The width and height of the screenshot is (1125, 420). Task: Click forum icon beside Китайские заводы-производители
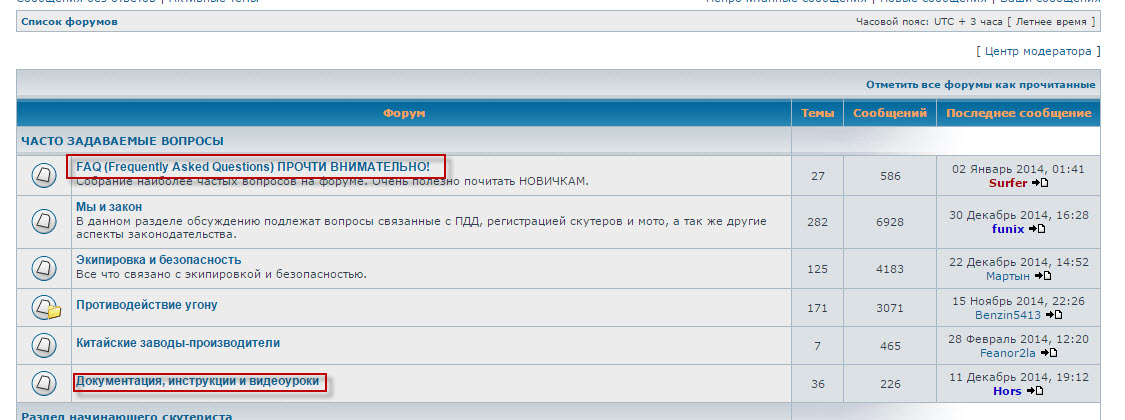(x=44, y=344)
